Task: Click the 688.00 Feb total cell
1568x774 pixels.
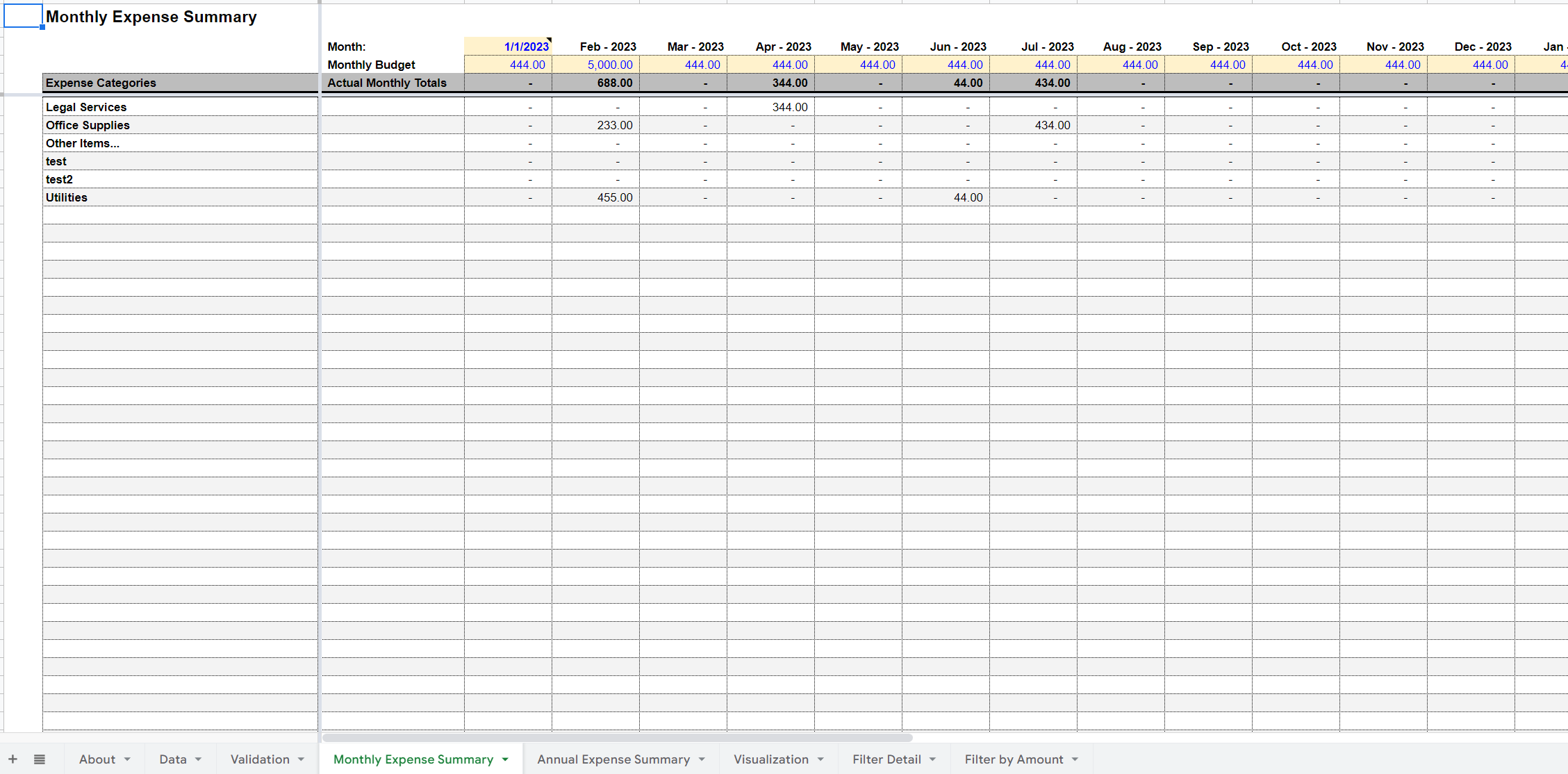Action: tap(595, 83)
